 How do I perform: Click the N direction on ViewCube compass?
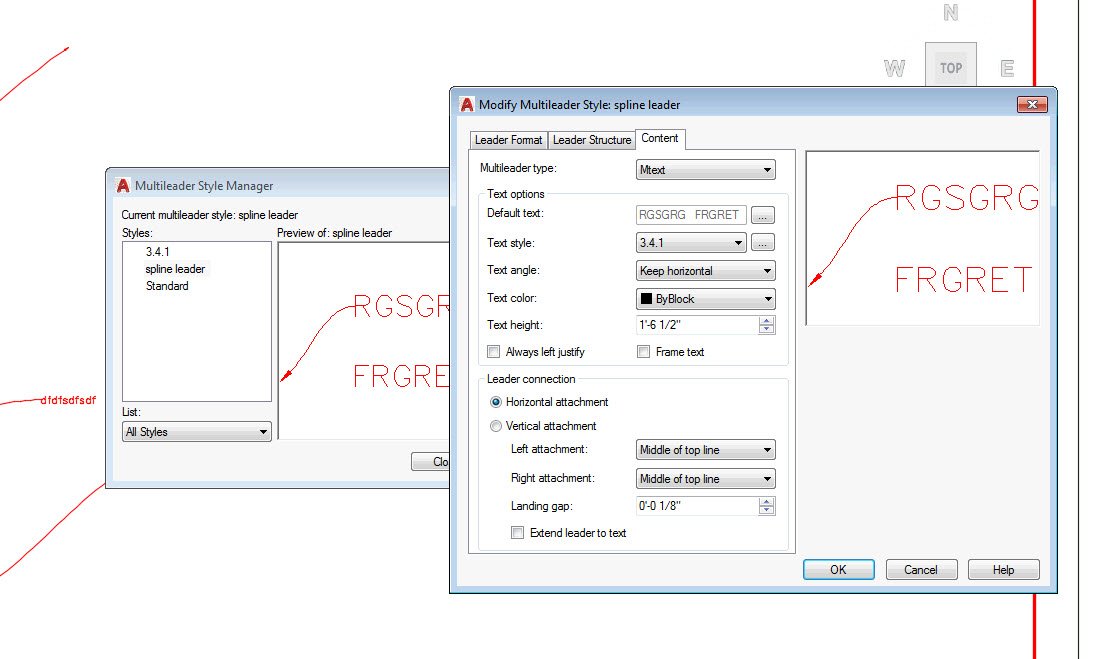(951, 13)
